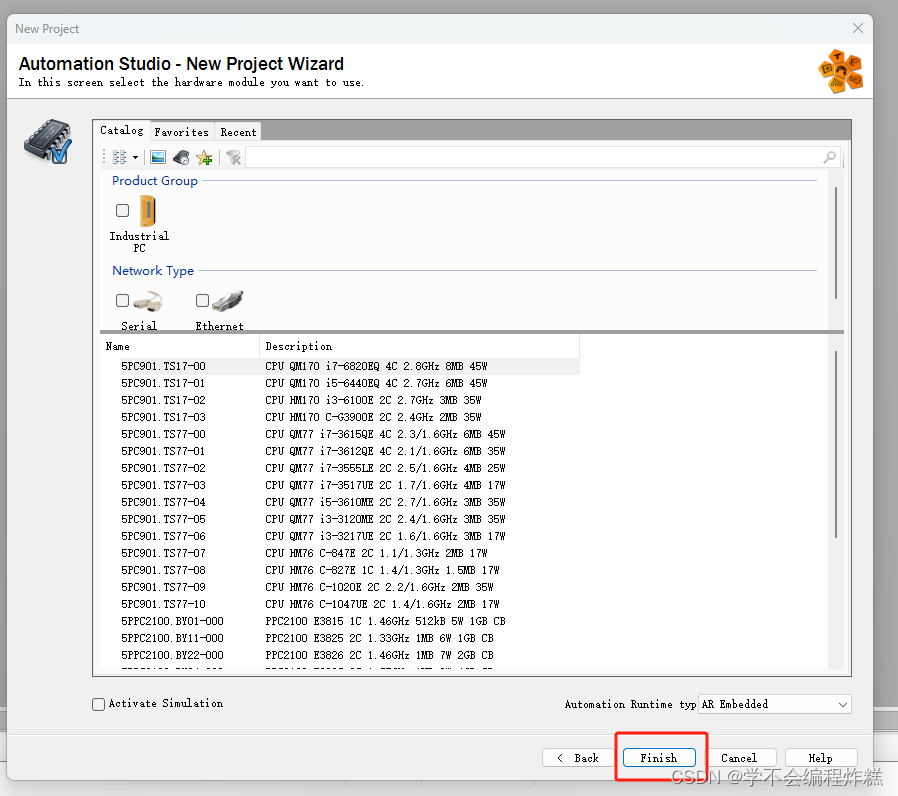Viewport: 898px width, 796px height.
Task: Select the 5PC901.TS17-01 row
Action: point(339,383)
